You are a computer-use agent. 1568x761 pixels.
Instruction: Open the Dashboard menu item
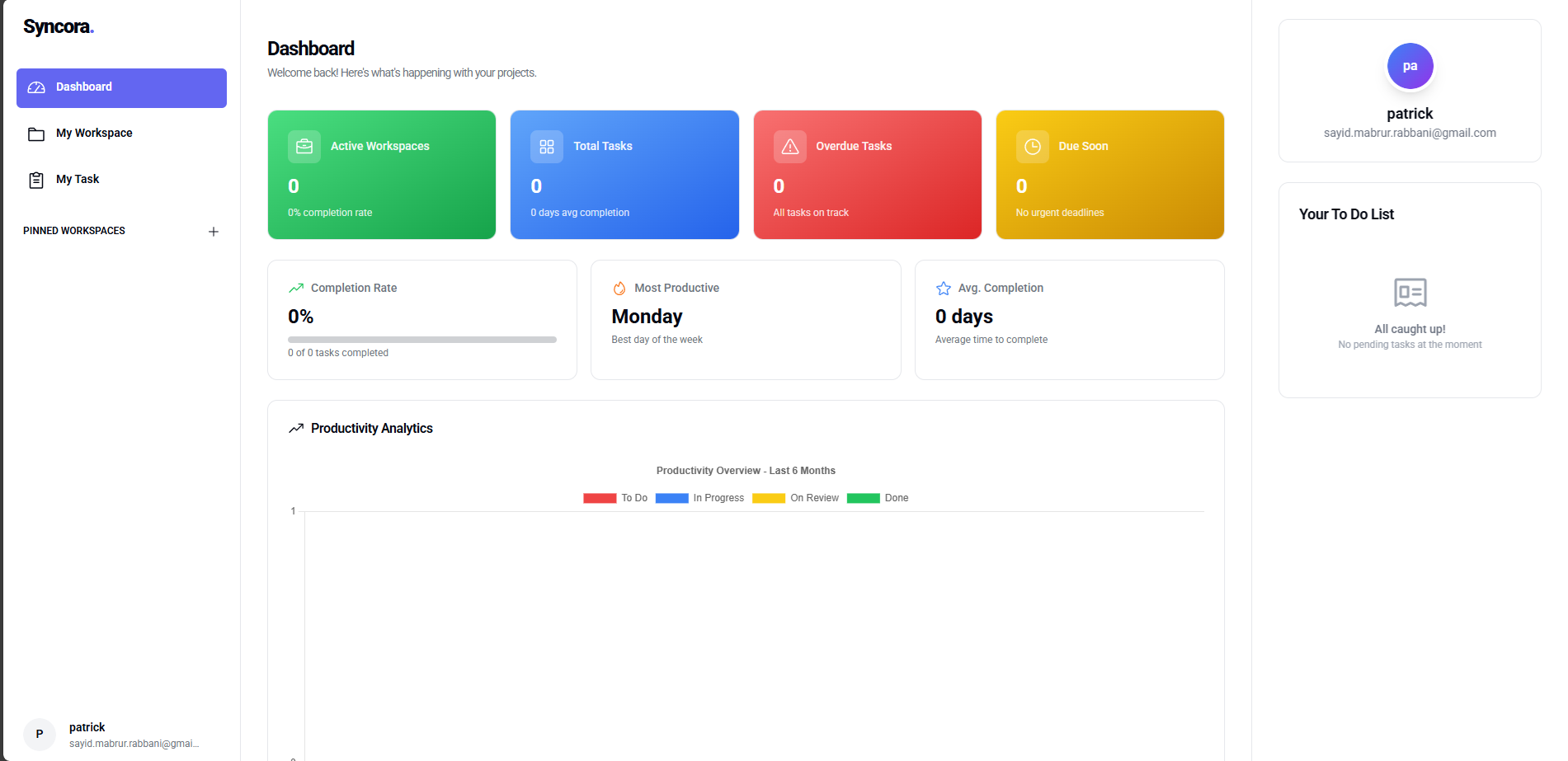pyautogui.click(x=121, y=87)
